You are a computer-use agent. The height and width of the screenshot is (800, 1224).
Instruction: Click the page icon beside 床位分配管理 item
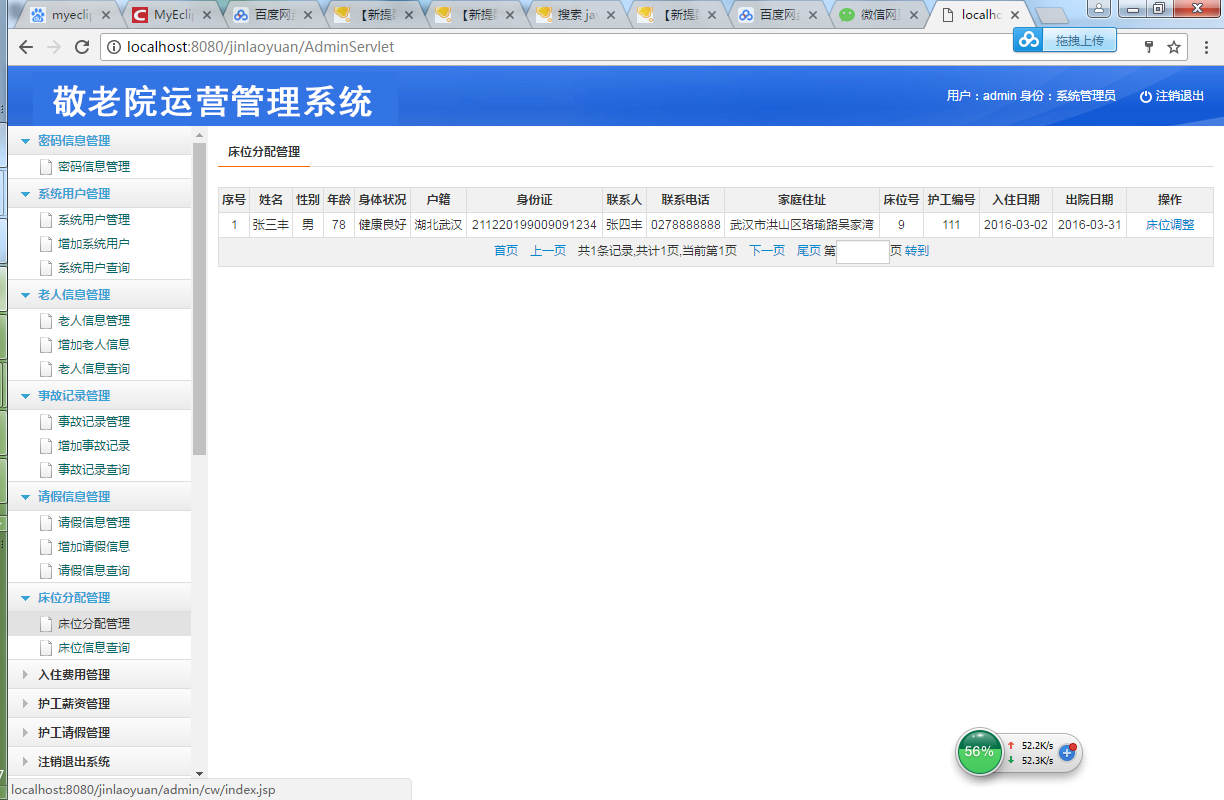[x=45, y=624]
